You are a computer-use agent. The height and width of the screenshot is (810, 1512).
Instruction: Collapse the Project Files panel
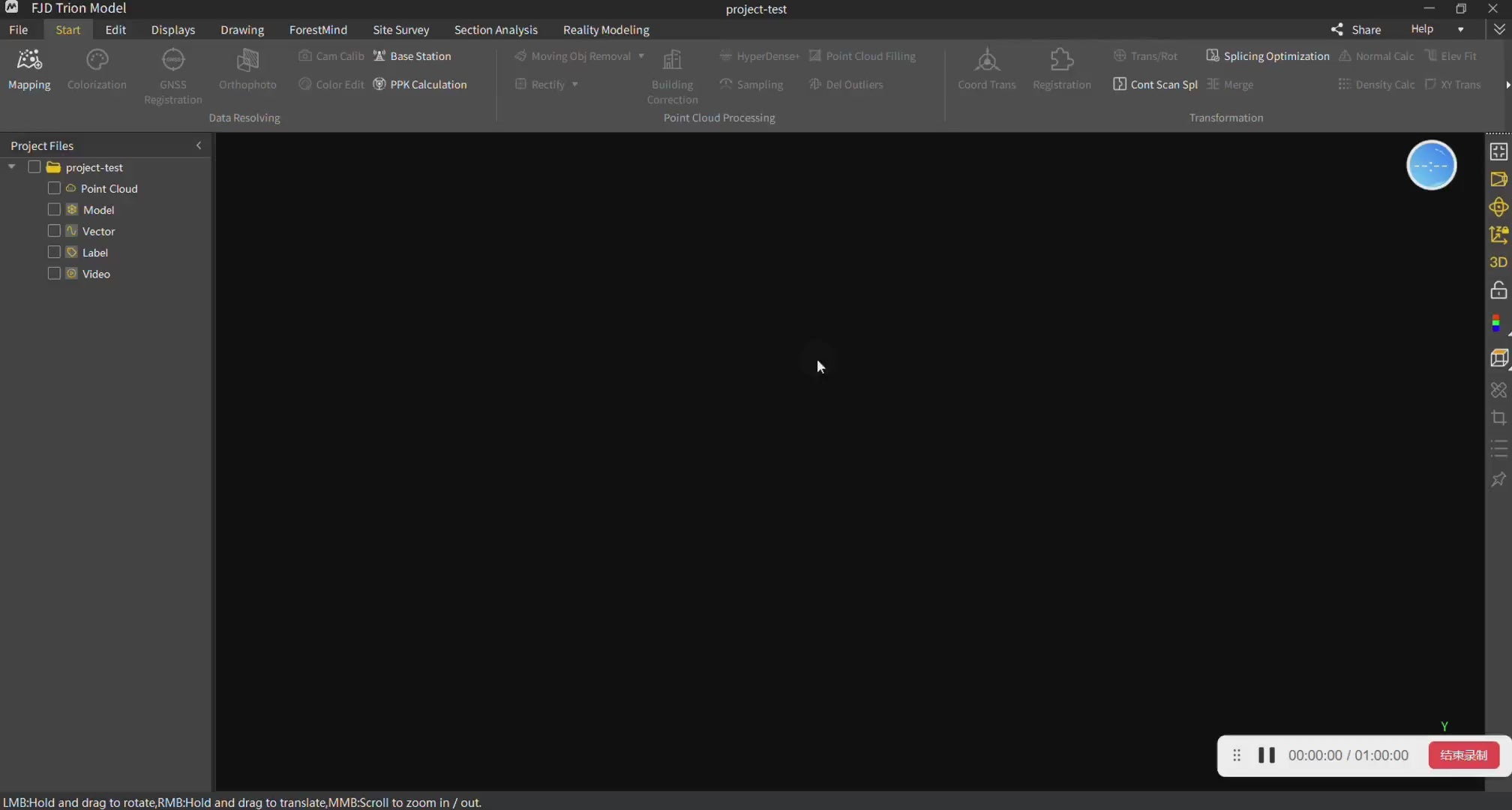coord(199,145)
